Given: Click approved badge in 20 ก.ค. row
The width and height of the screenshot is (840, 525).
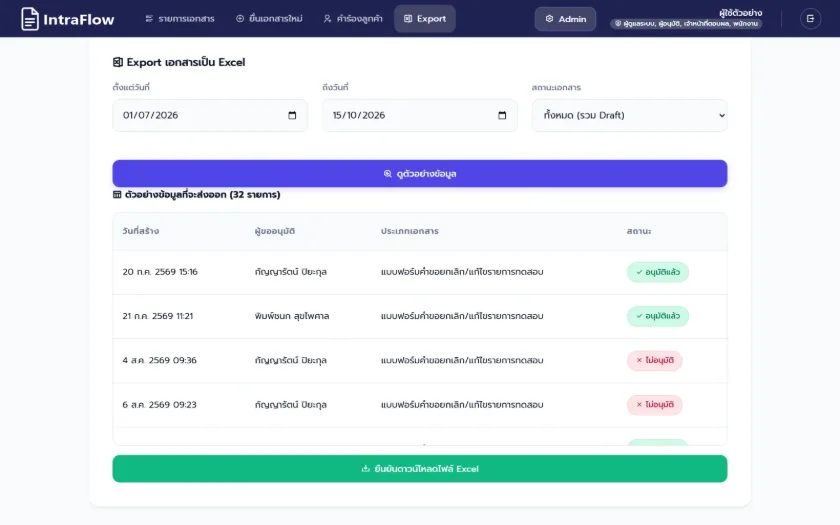Looking at the screenshot, I should pos(657,272).
